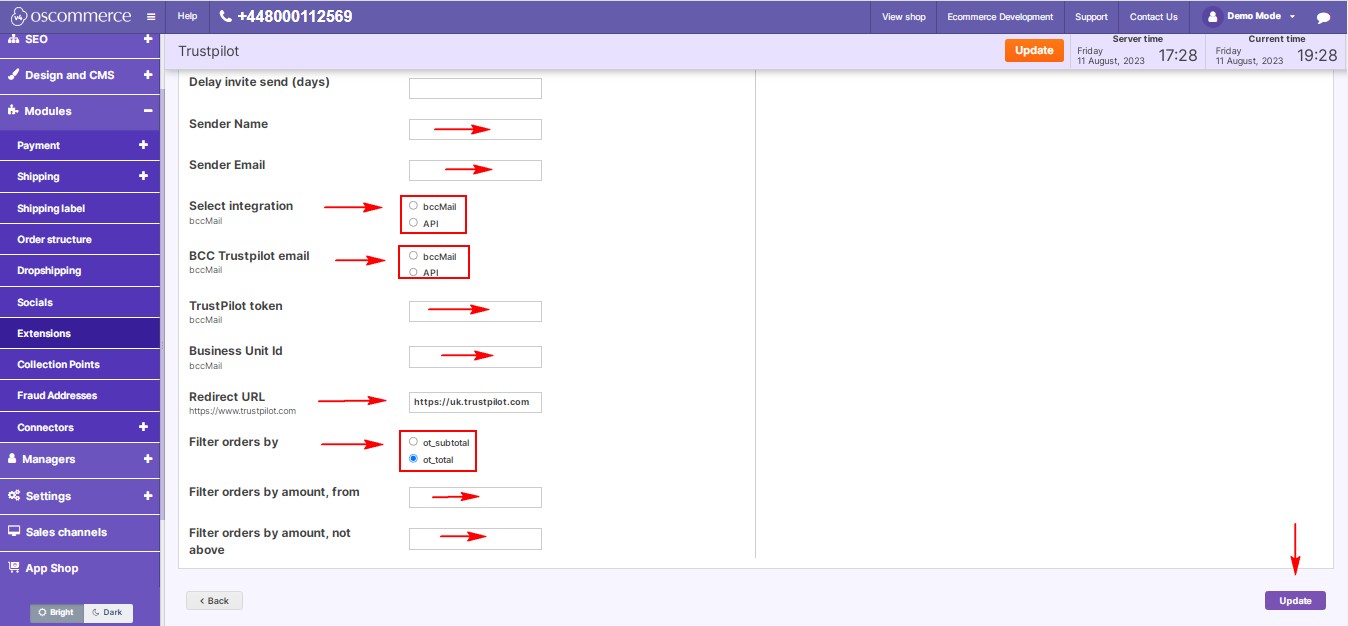Expand the Settings section
Screen dimensions: 1348x626
(148, 496)
